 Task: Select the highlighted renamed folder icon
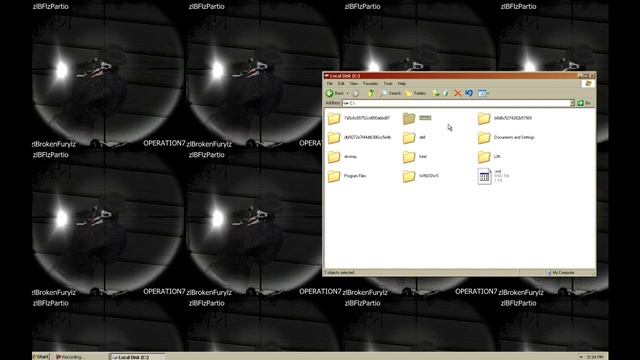pos(409,118)
